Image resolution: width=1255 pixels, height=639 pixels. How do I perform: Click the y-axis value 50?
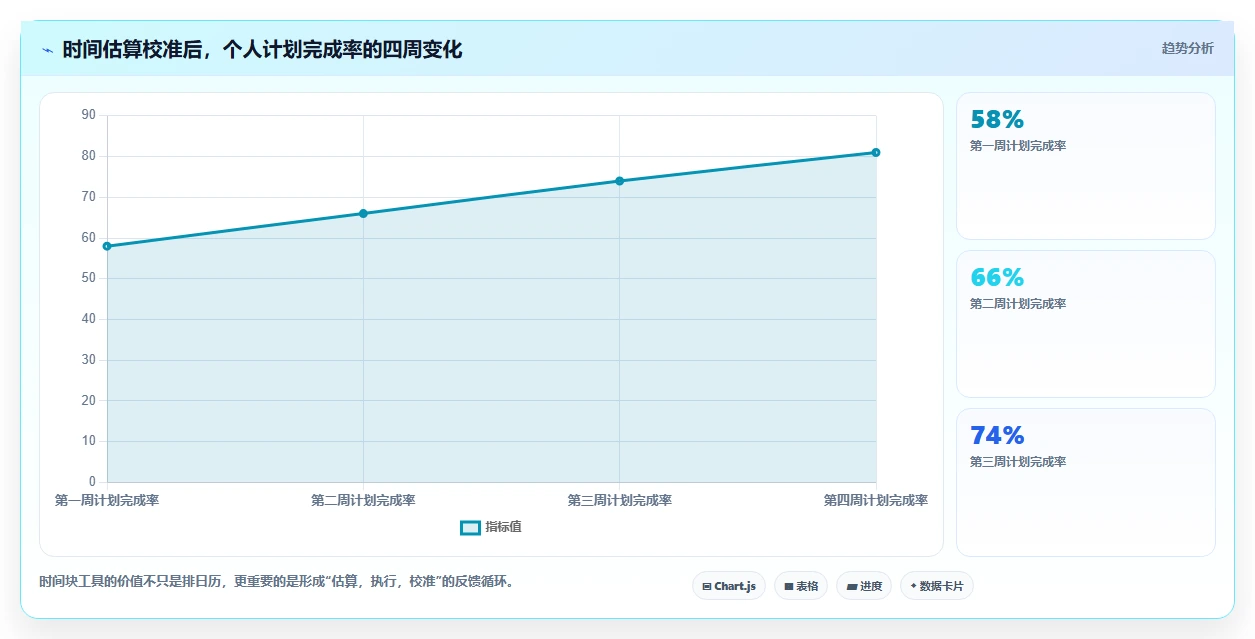pyautogui.click(x=89, y=278)
